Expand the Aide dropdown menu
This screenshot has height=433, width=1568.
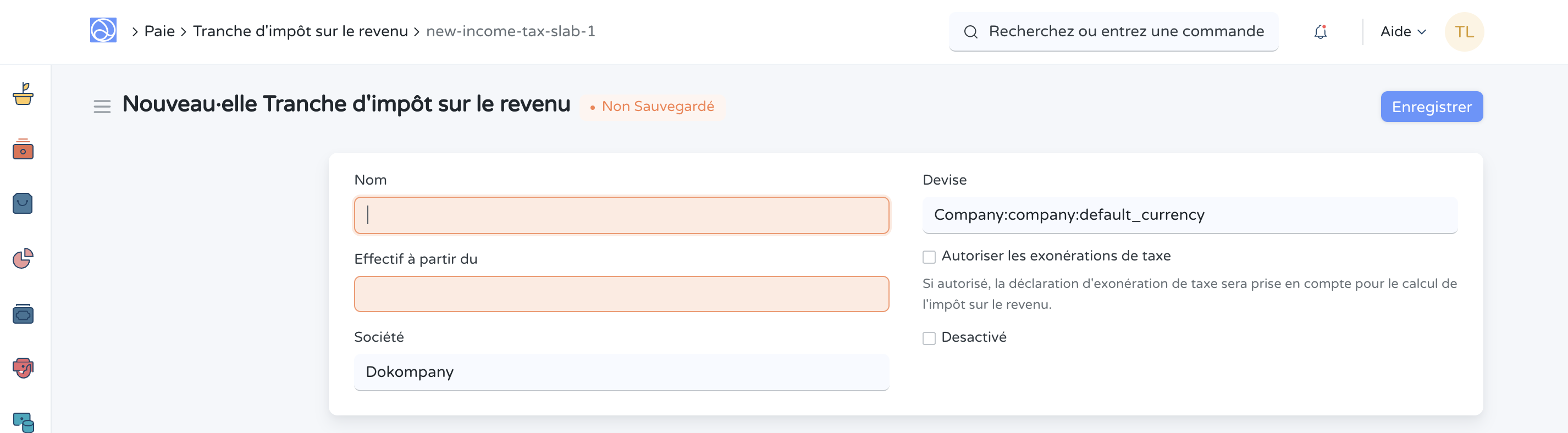pyautogui.click(x=1403, y=32)
